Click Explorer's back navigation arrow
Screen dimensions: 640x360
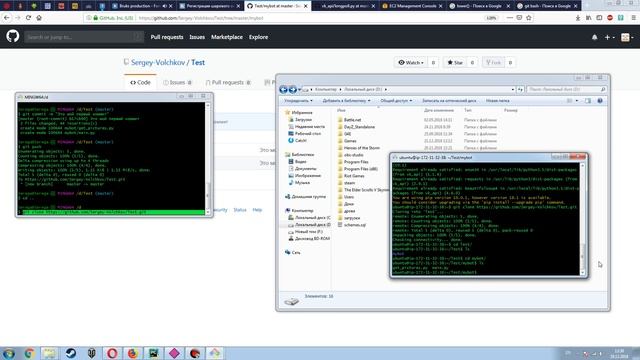[x=283, y=89]
